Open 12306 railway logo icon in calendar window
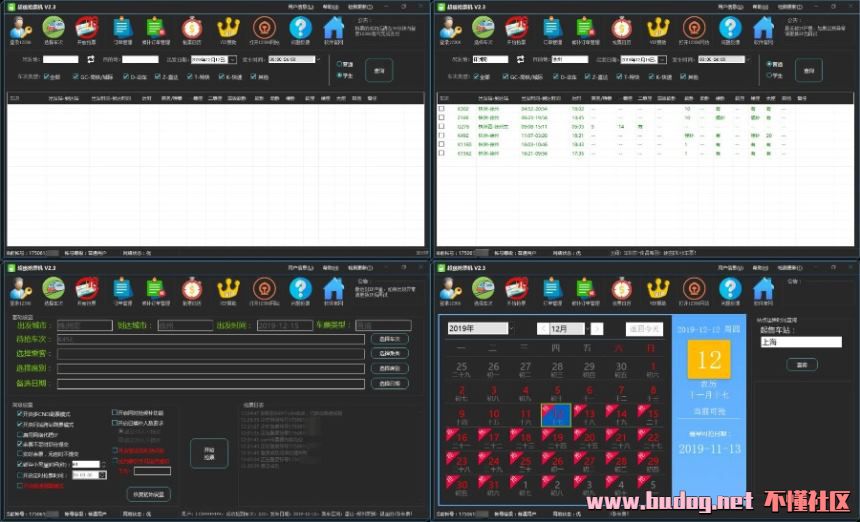Viewport: 860px width, 522px height. click(694, 288)
